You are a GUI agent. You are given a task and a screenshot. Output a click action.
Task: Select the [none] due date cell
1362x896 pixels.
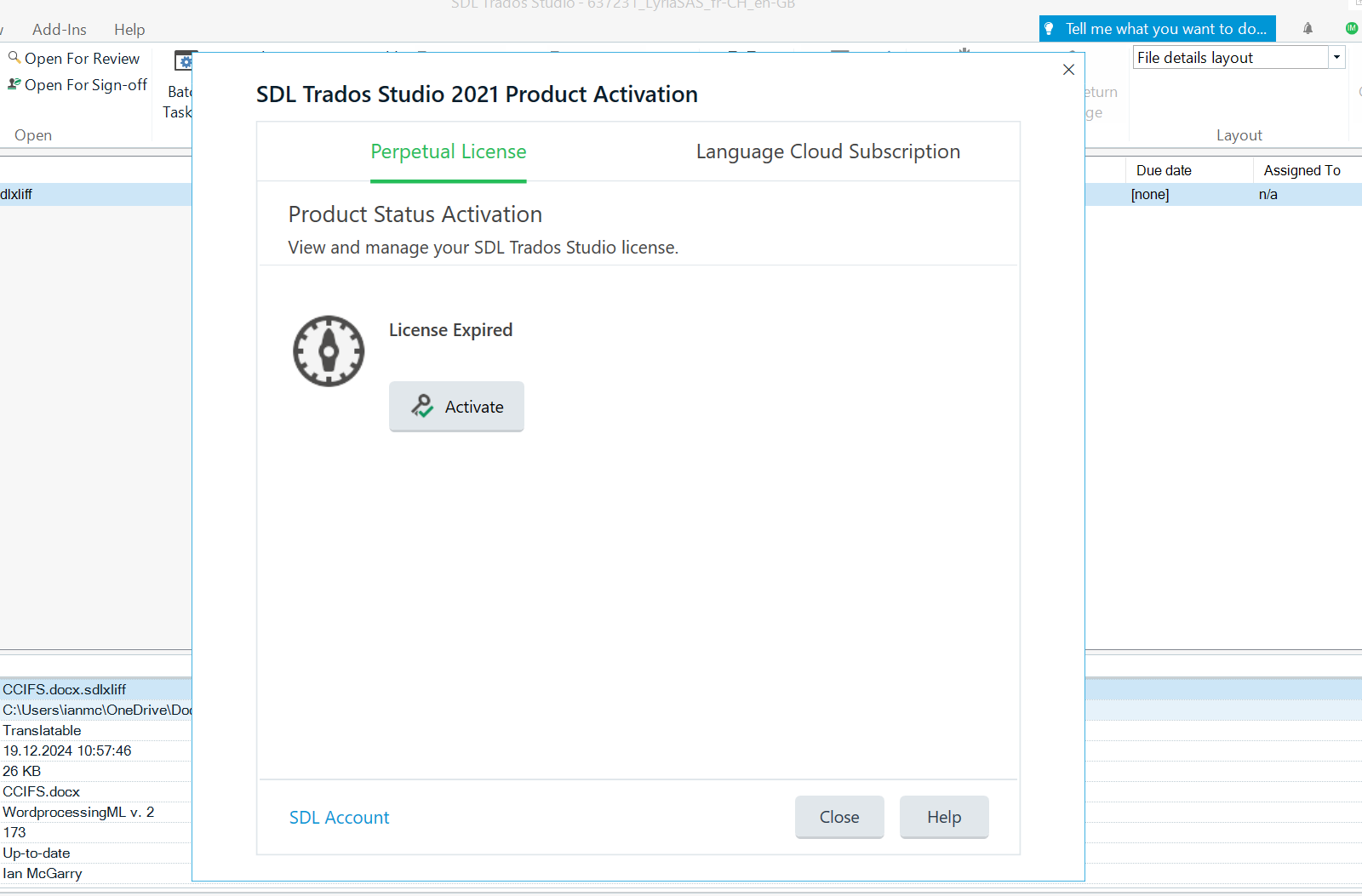(1150, 195)
